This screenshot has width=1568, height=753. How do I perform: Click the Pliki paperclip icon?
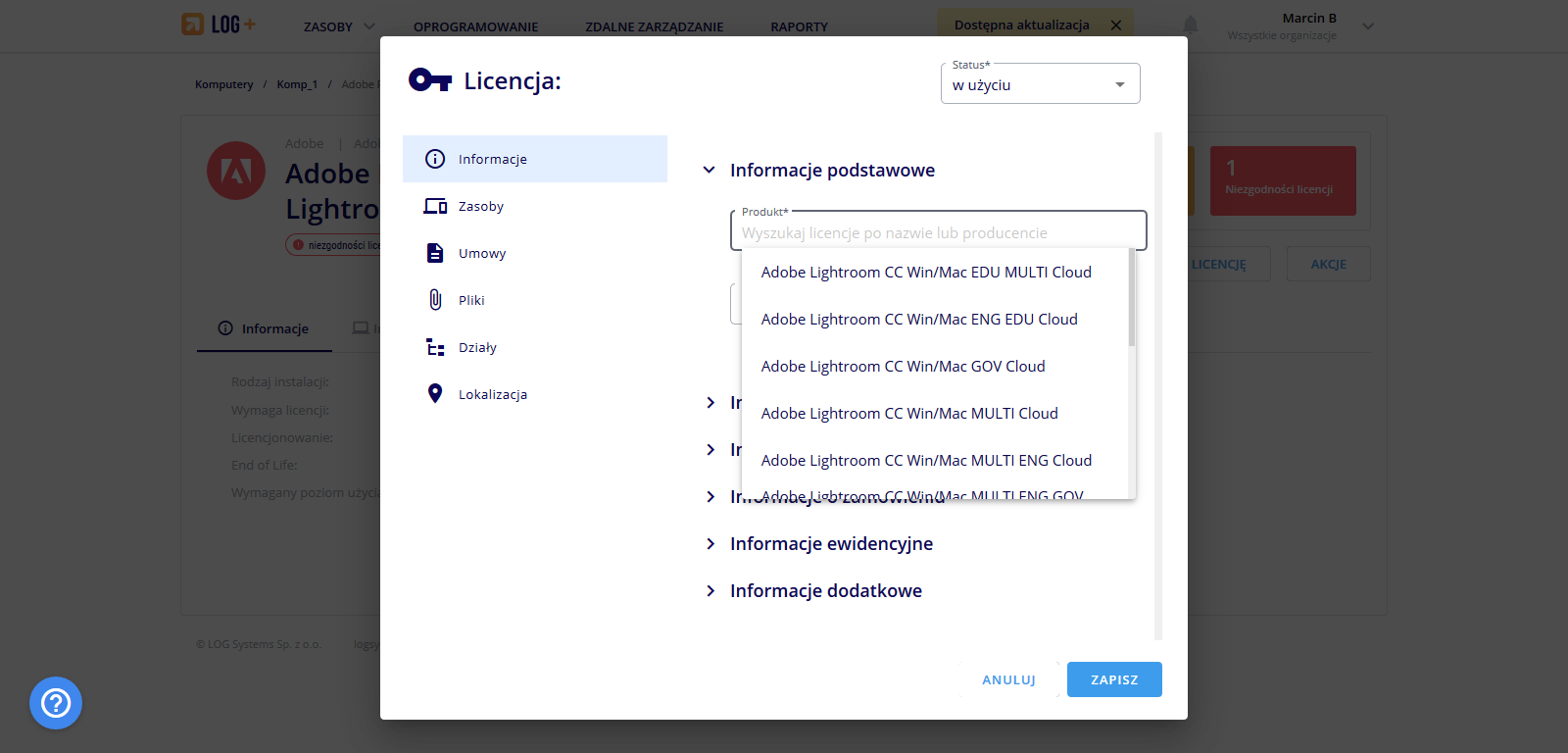coord(435,300)
